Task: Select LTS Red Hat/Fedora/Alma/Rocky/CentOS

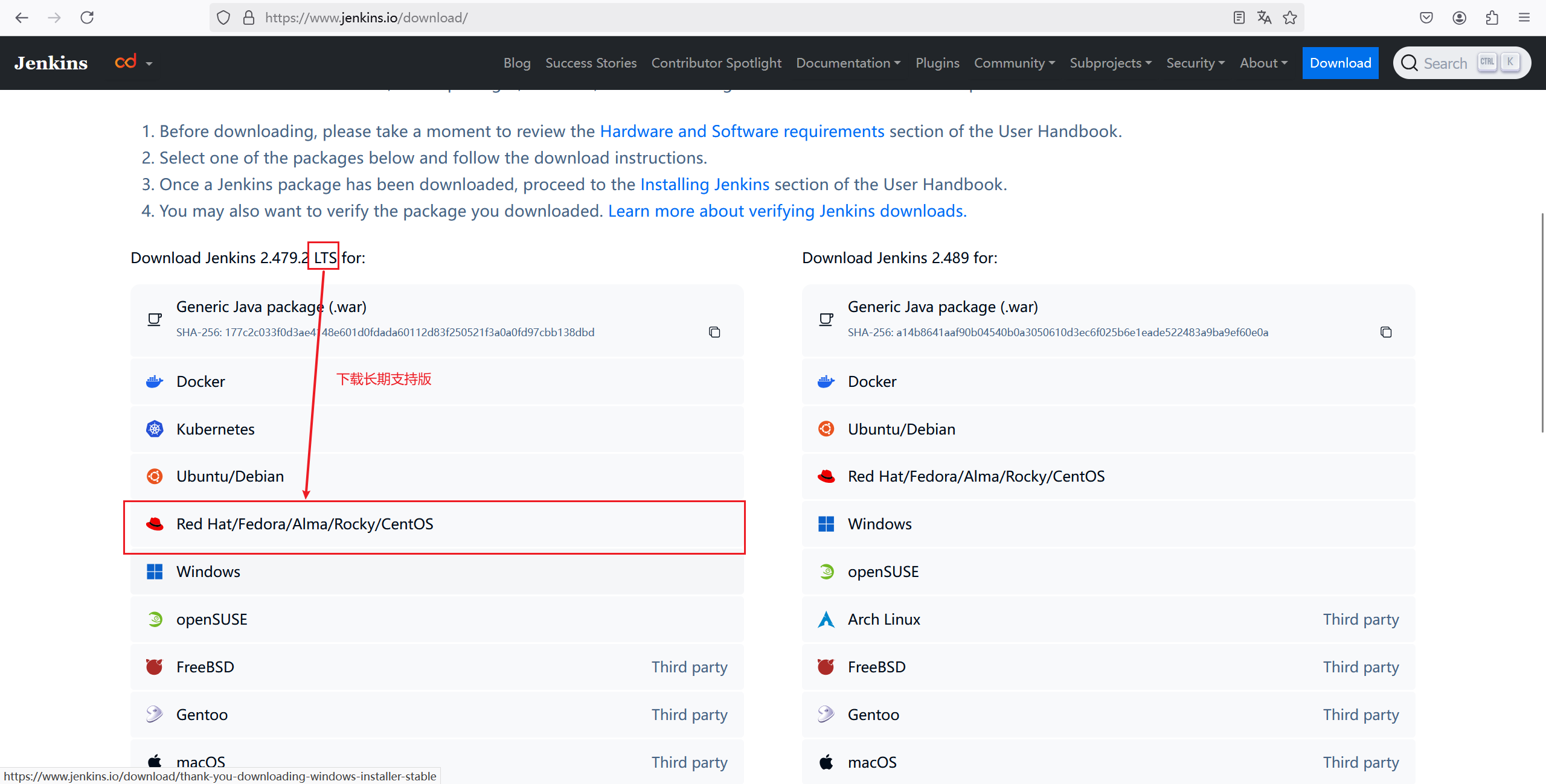Action: (x=437, y=524)
